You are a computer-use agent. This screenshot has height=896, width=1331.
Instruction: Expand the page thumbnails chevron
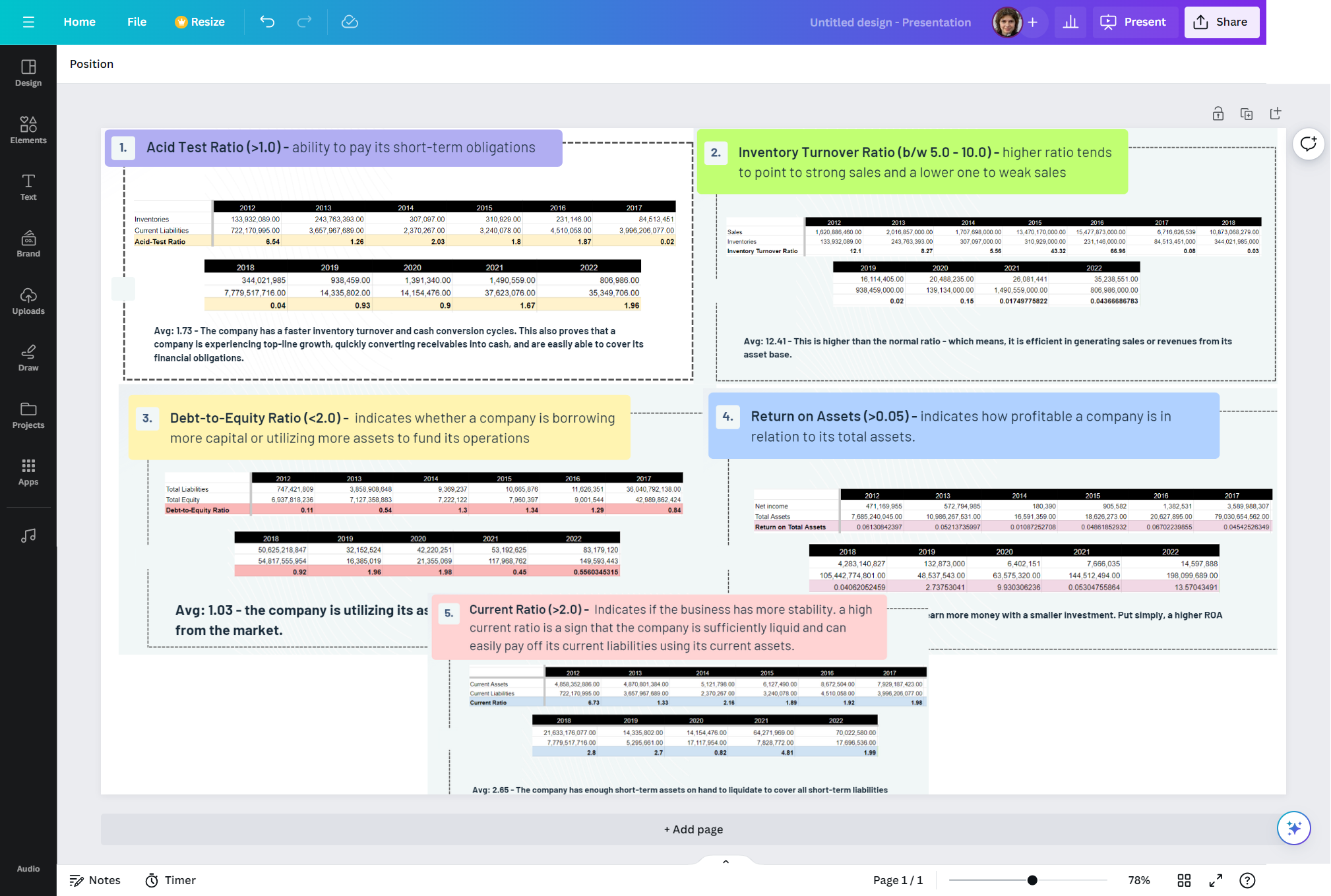tap(726, 862)
